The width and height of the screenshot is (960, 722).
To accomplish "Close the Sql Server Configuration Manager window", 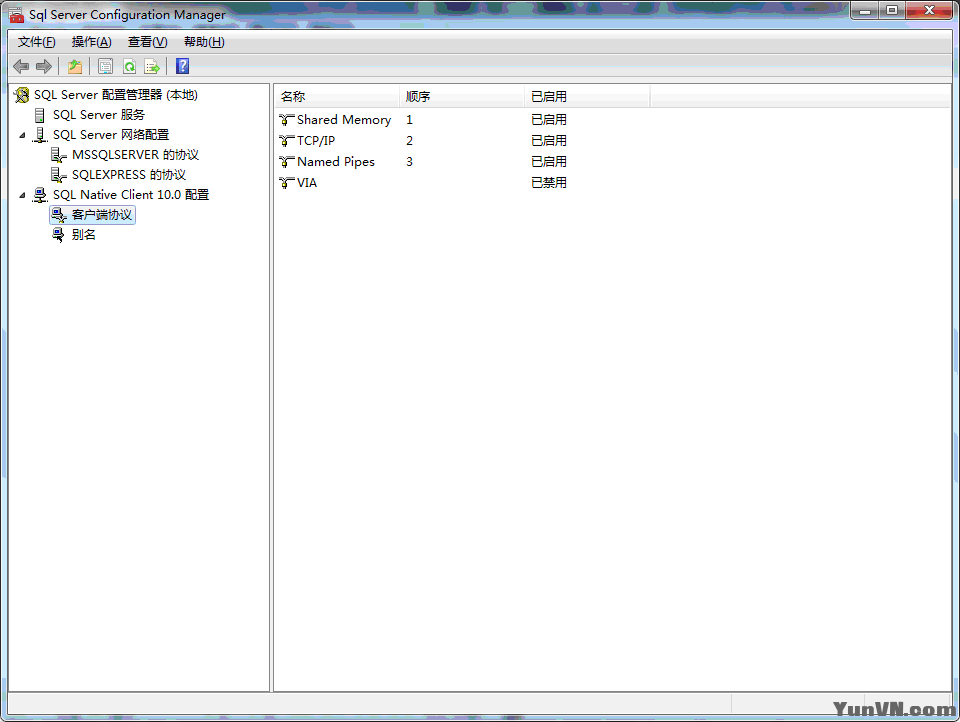I will [x=929, y=10].
